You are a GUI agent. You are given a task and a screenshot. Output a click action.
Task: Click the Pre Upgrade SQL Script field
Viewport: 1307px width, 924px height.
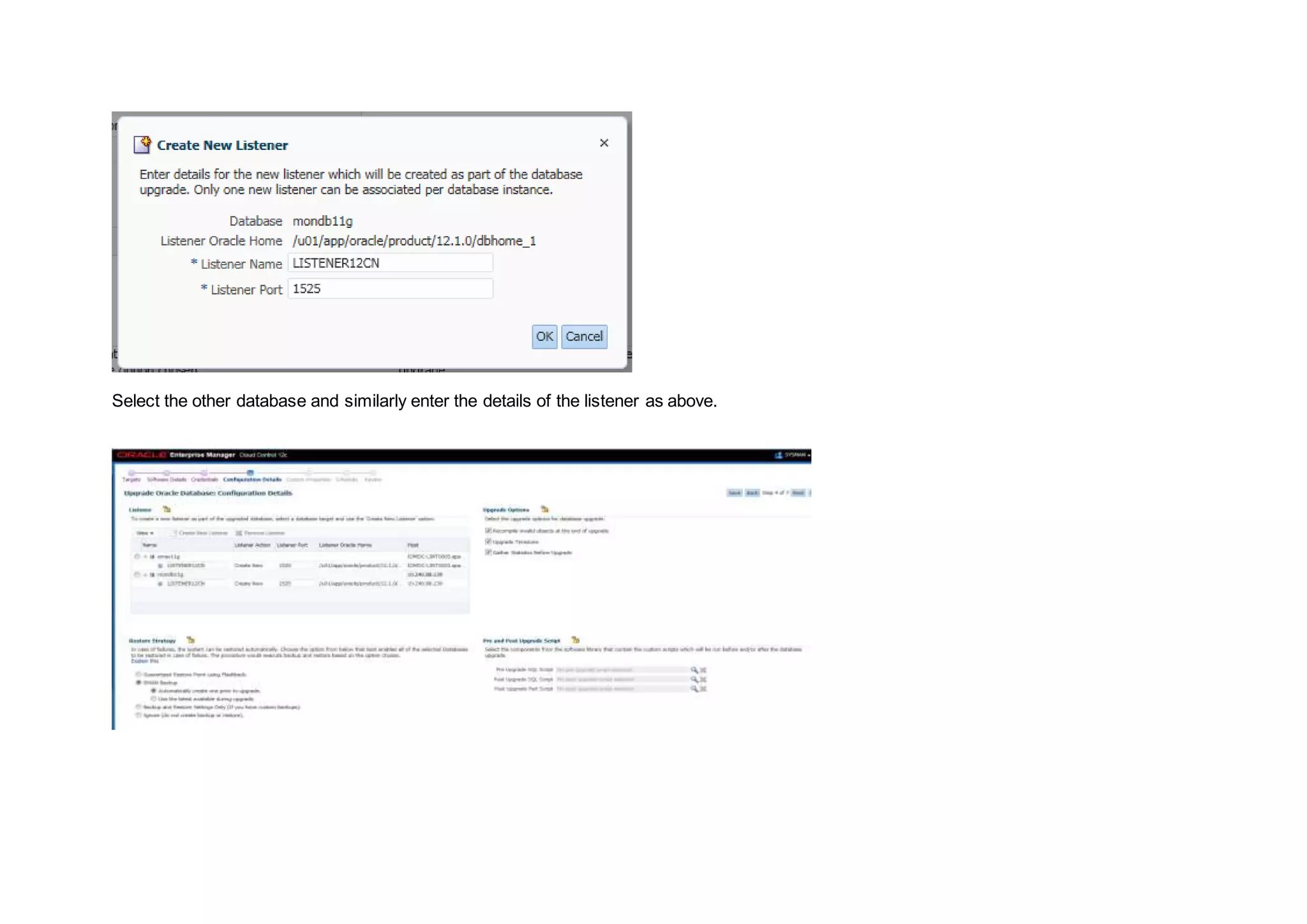coord(622,670)
